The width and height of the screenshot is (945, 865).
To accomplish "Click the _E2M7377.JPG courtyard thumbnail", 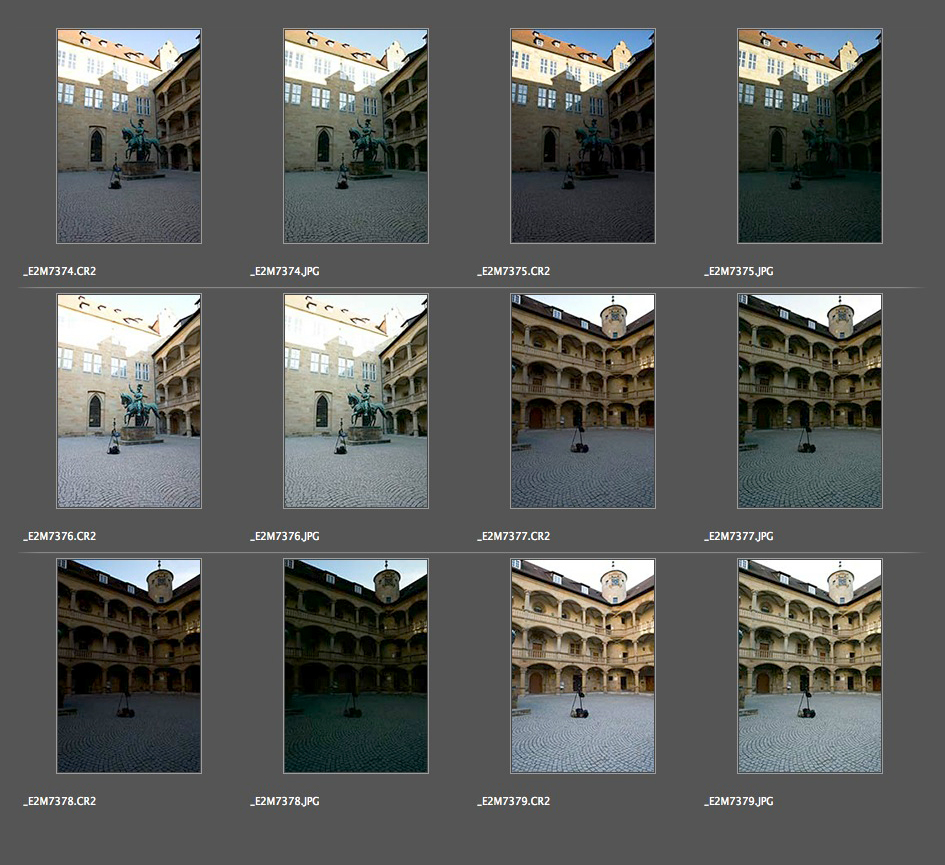I will [810, 401].
